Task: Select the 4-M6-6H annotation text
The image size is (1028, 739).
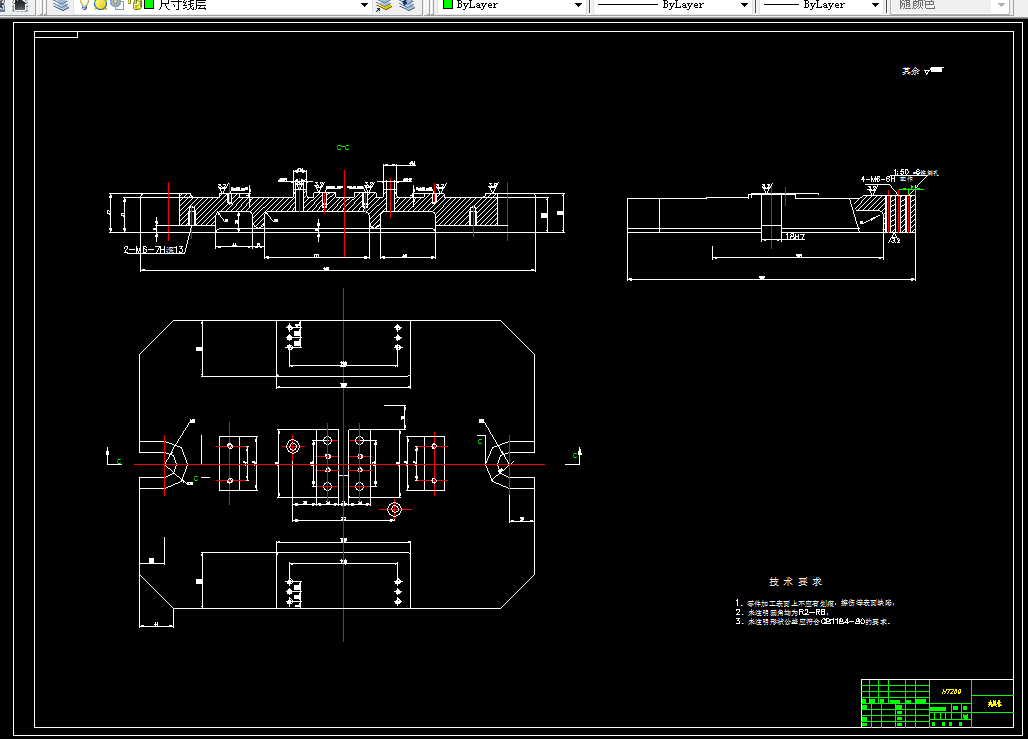Action: (x=879, y=179)
